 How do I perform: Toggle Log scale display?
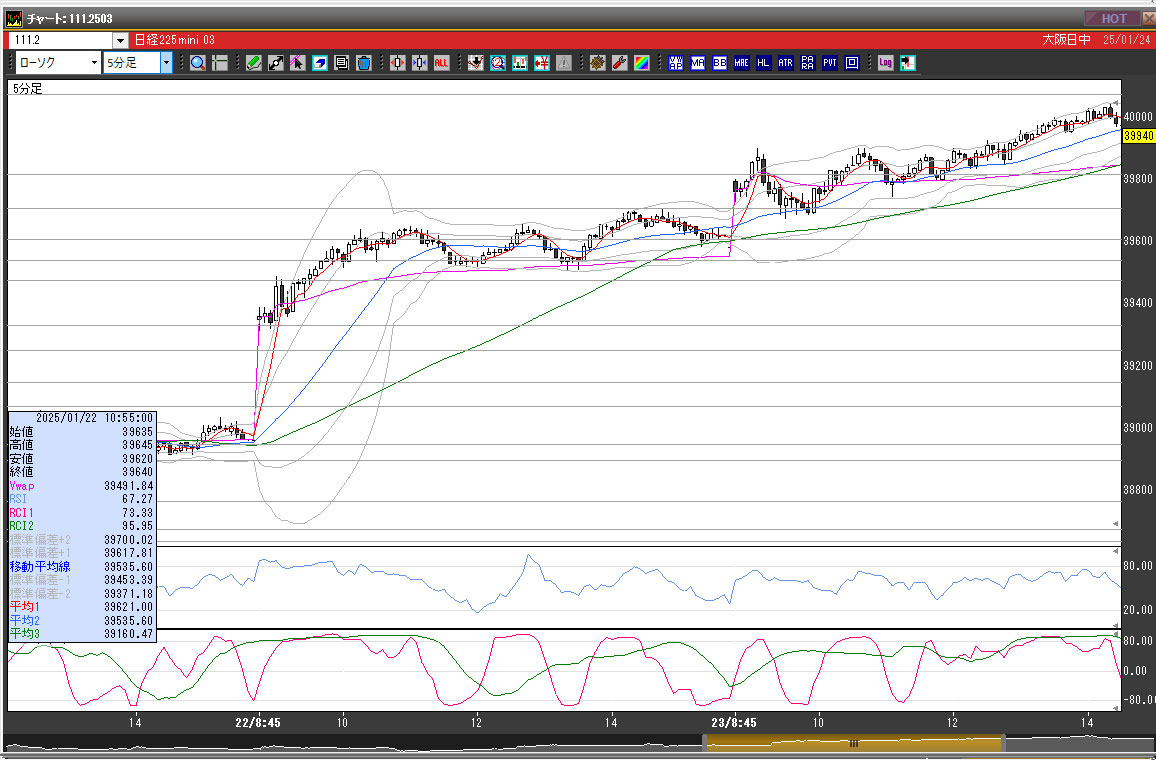(885, 63)
